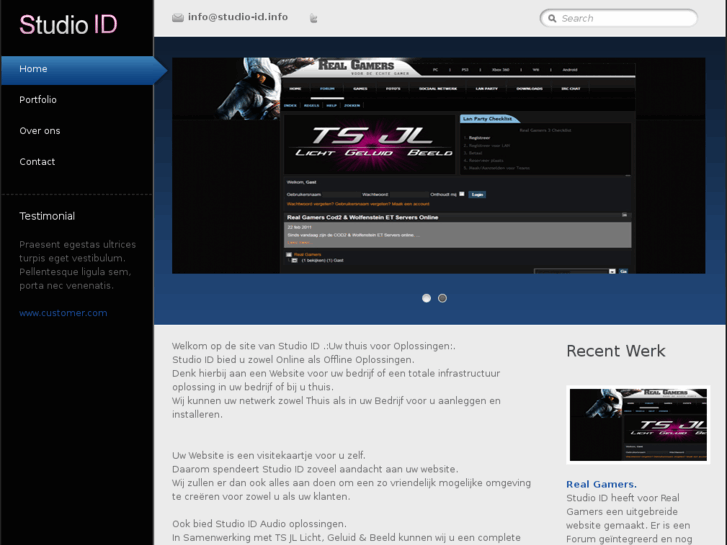Click the Recent Werk heading
Viewport: 727px width, 545px height.
point(616,351)
